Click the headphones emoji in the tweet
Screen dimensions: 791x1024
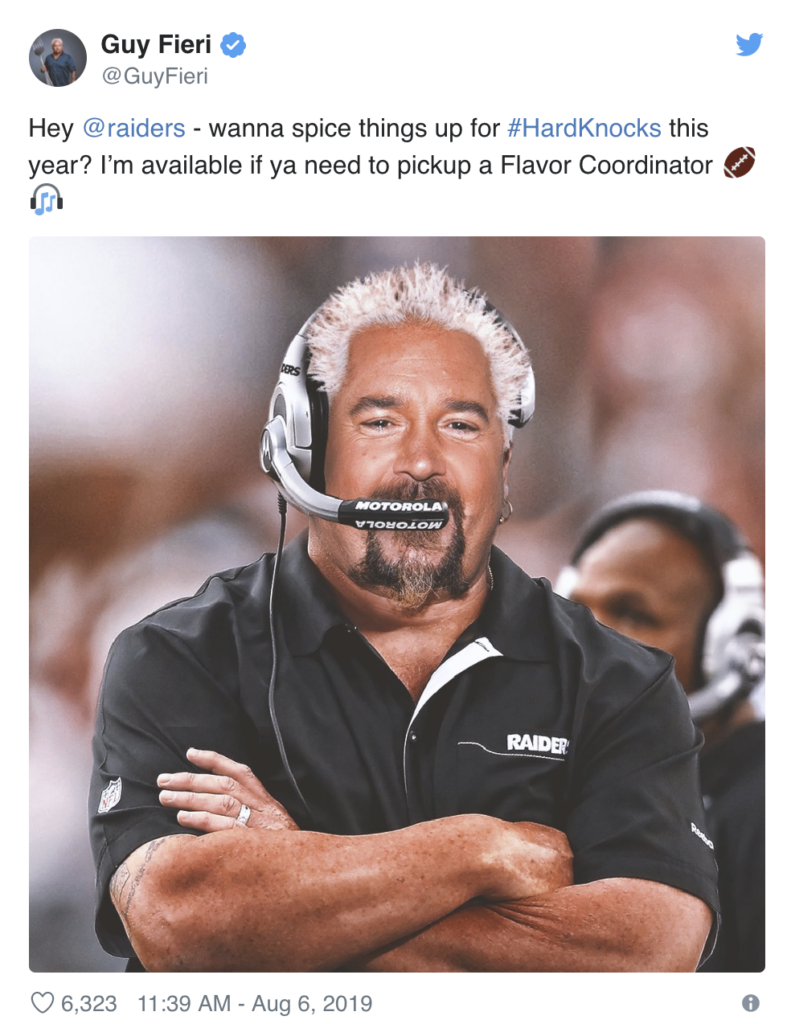click(46, 199)
